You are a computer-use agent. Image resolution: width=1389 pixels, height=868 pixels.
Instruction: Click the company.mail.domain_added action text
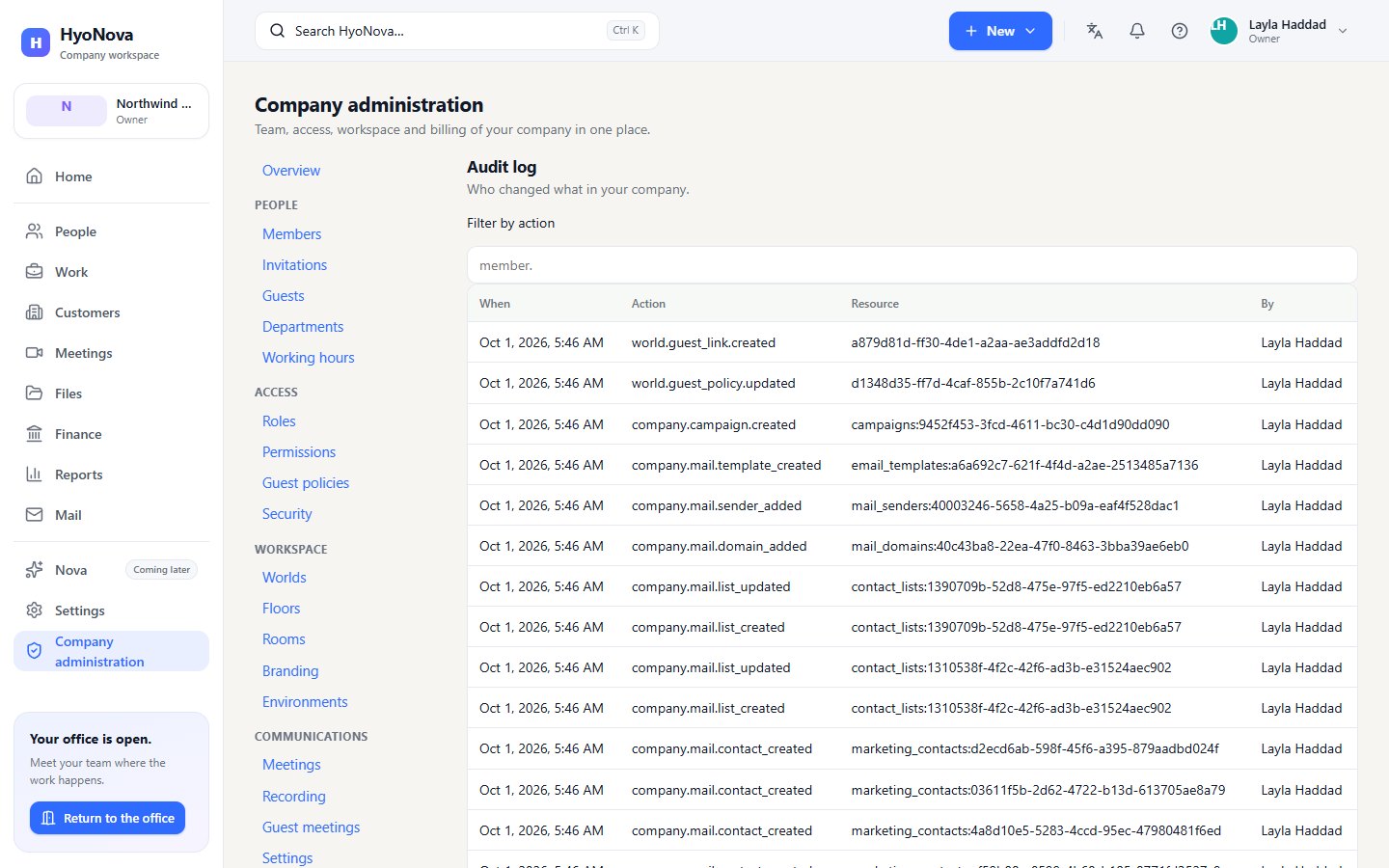pos(720,546)
